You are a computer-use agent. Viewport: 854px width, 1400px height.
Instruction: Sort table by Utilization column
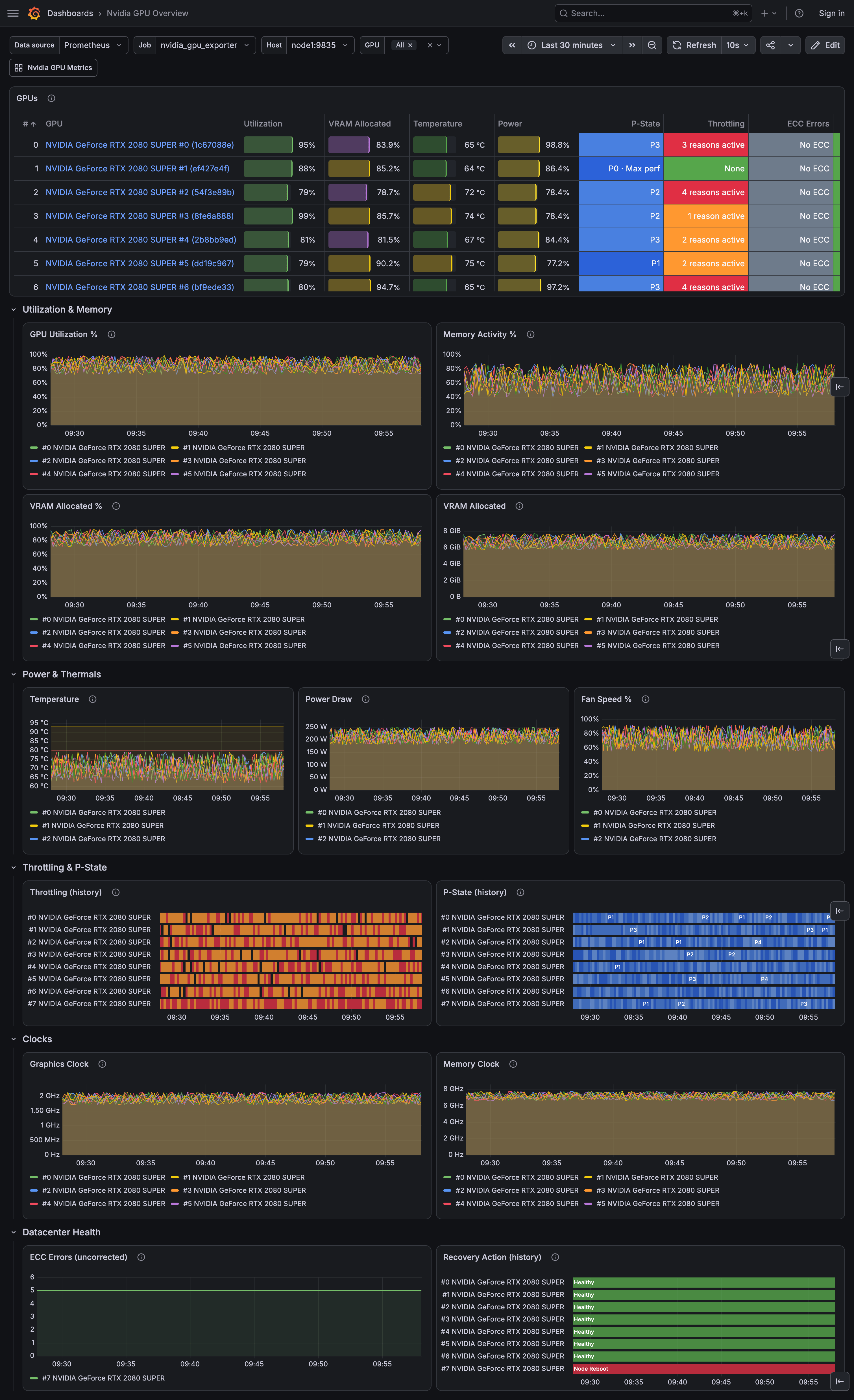click(x=263, y=123)
